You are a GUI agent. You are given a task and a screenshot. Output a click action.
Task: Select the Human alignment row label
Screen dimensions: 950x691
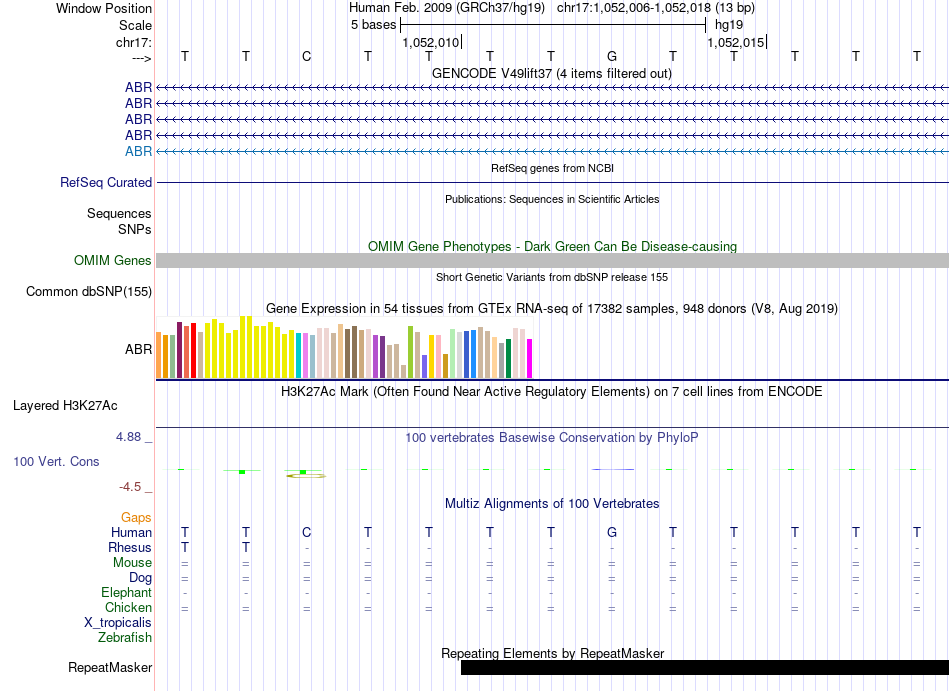click(x=131, y=532)
